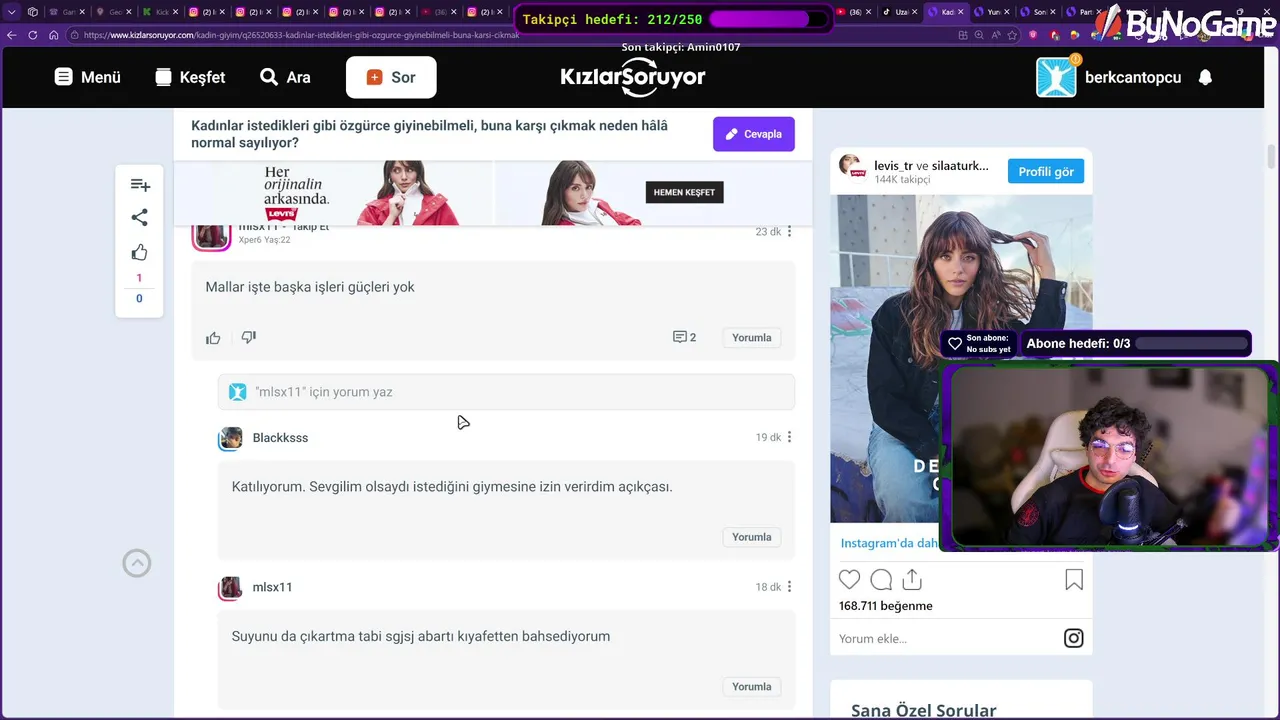Like the 'Mallar işte' answer
Viewport: 1280px width, 720px height.
point(213,338)
